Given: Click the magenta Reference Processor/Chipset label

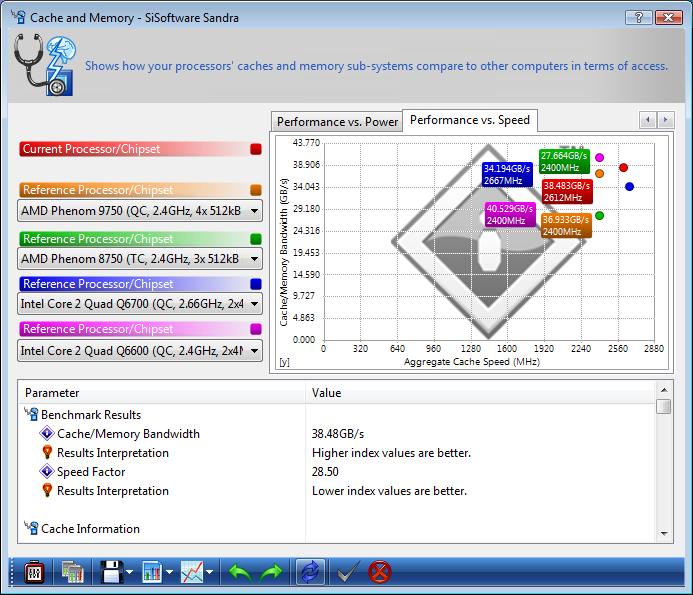Looking at the screenshot, I should 98,329.
